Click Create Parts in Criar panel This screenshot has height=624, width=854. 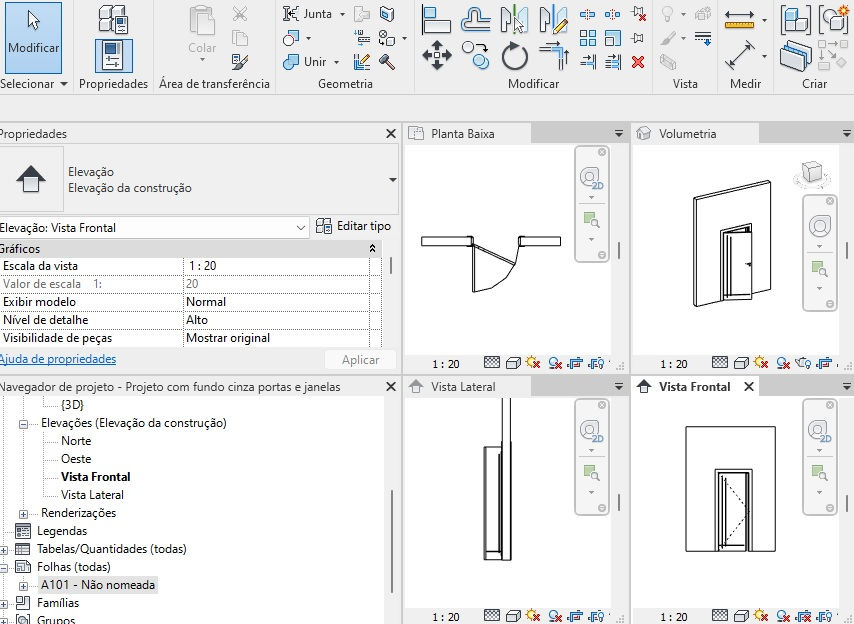point(833,20)
